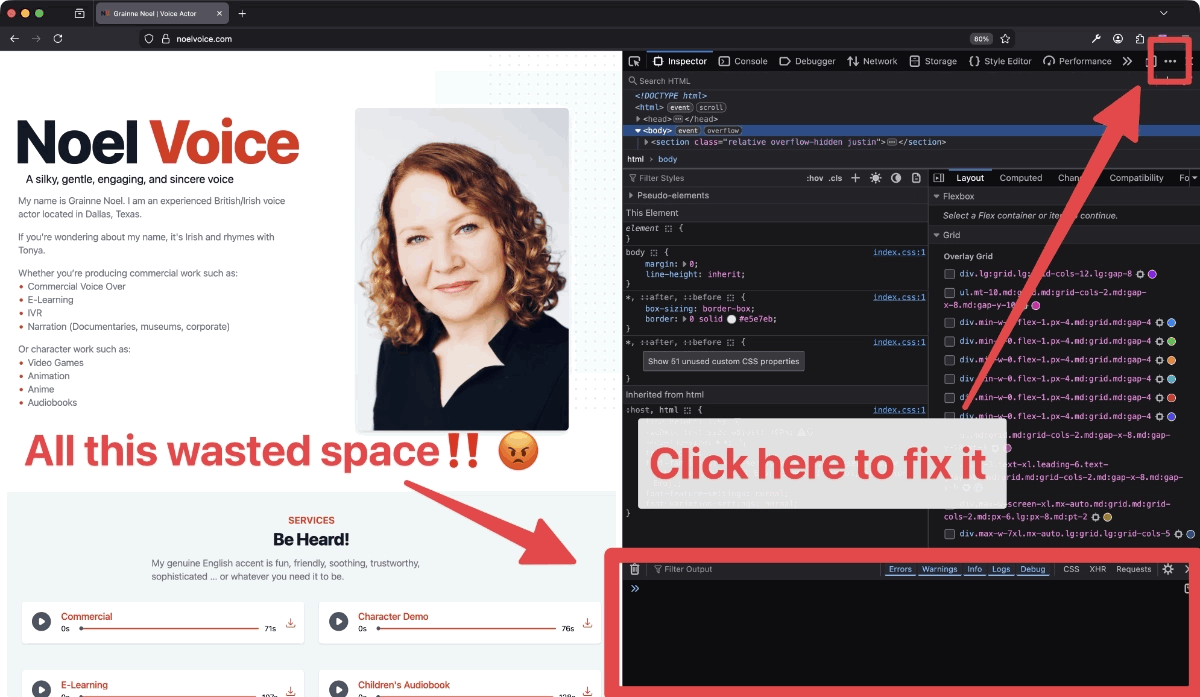This screenshot has height=697, width=1200.
Task: Add a new CSS rule with the plus icon
Action: (x=855, y=178)
